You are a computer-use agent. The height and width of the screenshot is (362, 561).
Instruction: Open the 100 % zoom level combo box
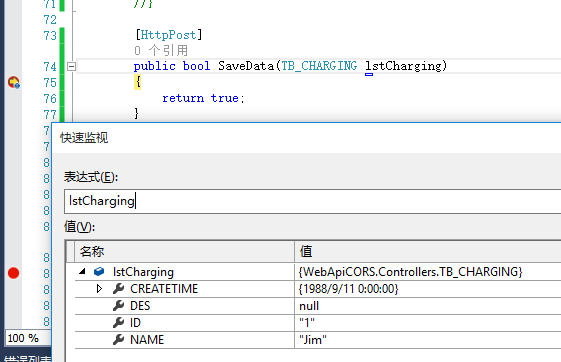coord(28,338)
